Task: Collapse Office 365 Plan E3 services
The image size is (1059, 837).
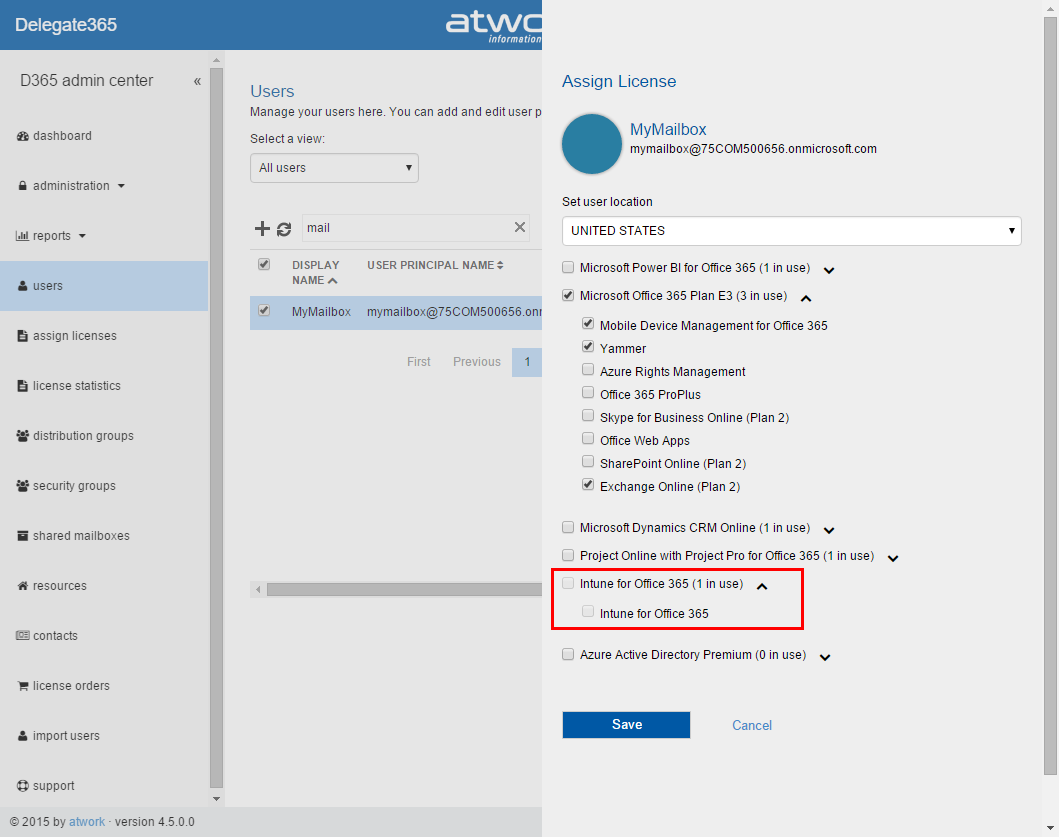Action: (806, 298)
